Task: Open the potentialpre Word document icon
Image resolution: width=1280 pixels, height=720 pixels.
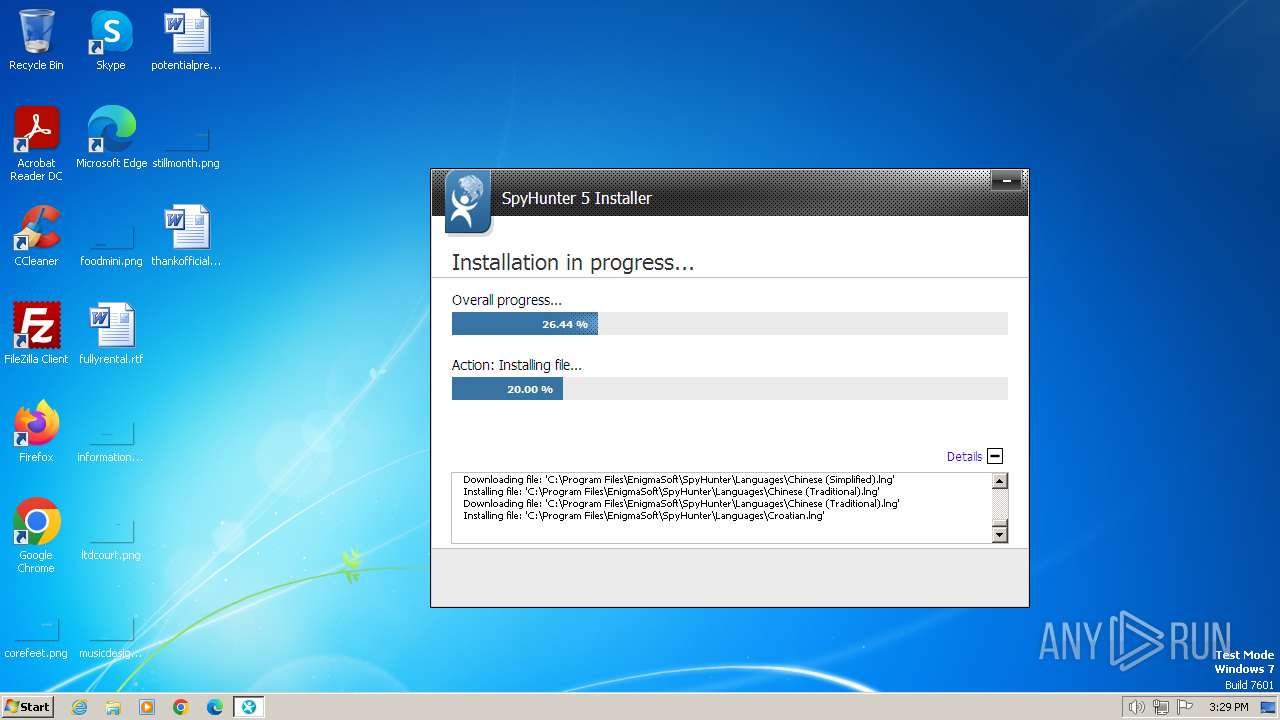Action: tap(186, 40)
